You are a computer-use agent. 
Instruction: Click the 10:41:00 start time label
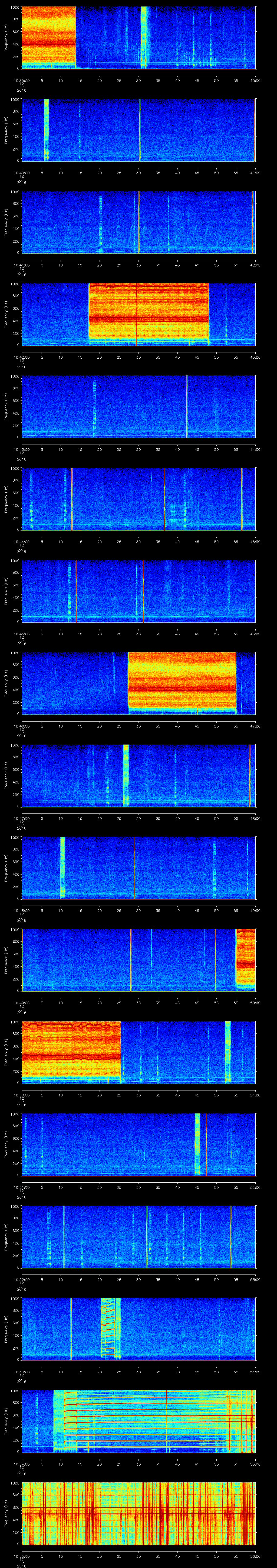coord(22,265)
